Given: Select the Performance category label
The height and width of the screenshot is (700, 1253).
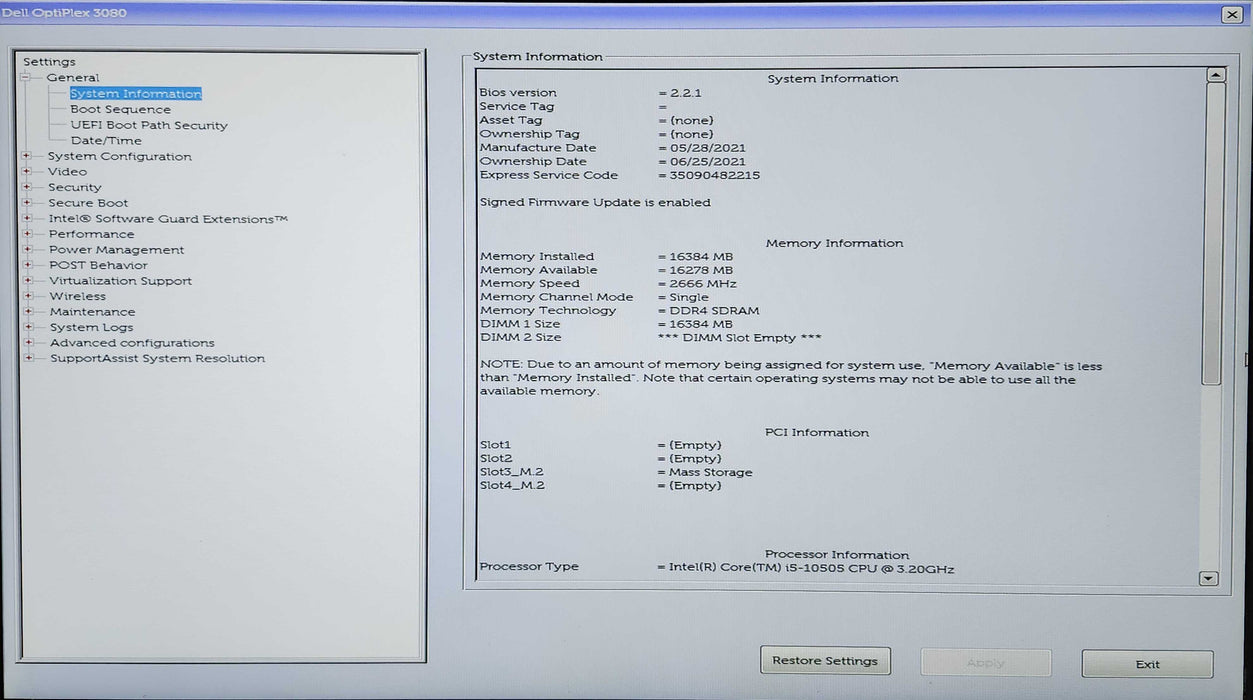Looking at the screenshot, I should pyautogui.click(x=91, y=234).
